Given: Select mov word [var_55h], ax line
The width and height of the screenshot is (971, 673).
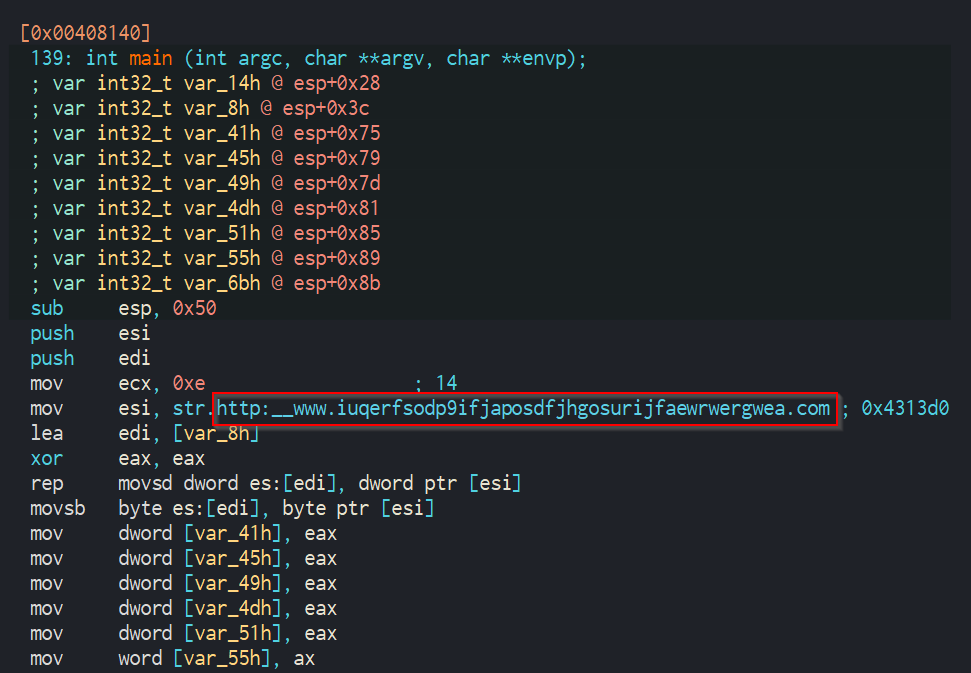Looking at the screenshot, I should pos(173,659).
